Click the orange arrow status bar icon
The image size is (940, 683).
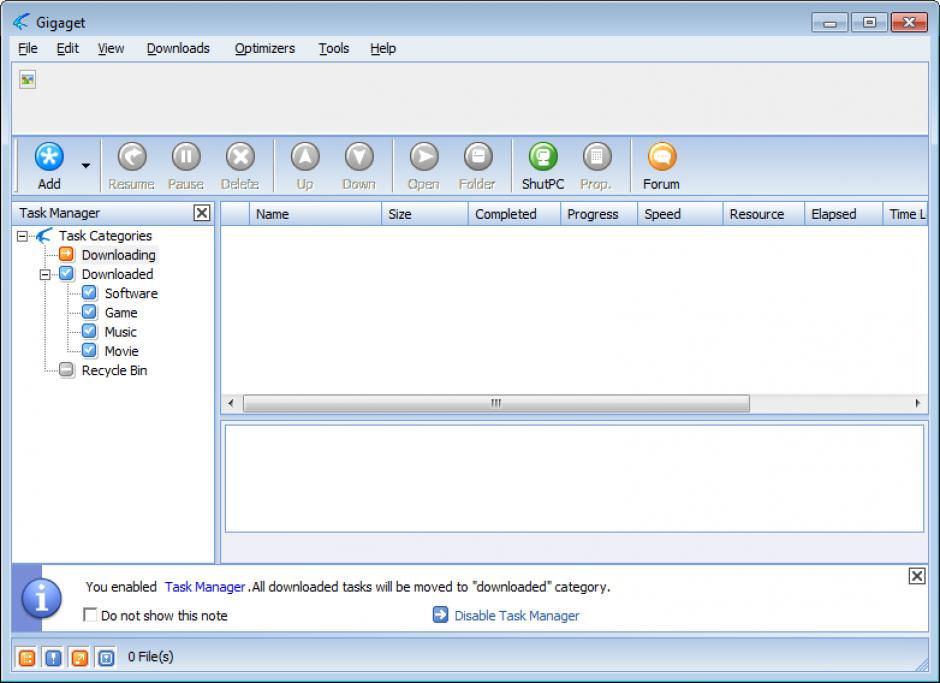point(80,658)
